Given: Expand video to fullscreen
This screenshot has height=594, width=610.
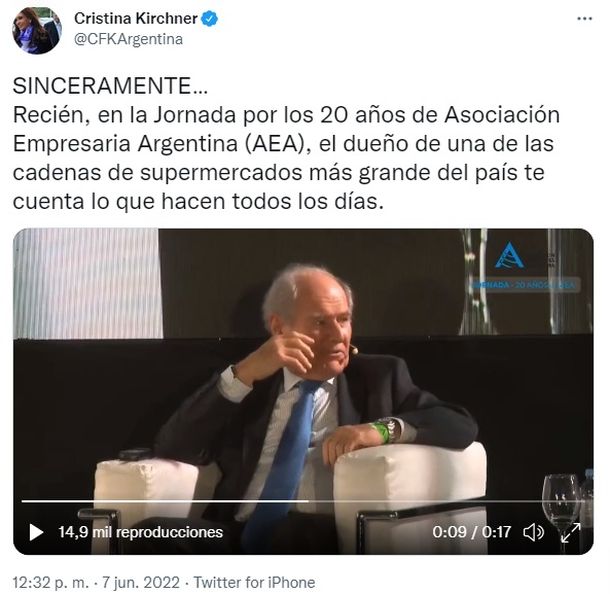Looking at the screenshot, I should [x=571, y=532].
